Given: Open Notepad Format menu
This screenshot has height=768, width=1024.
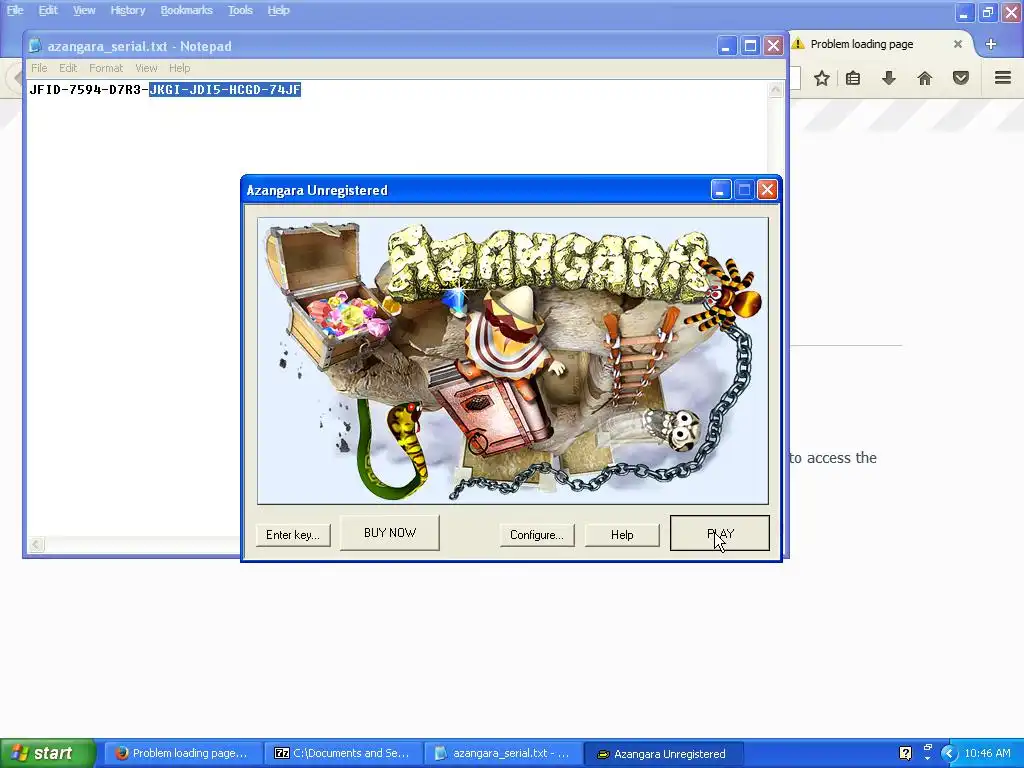Looking at the screenshot, I should 106,68.
